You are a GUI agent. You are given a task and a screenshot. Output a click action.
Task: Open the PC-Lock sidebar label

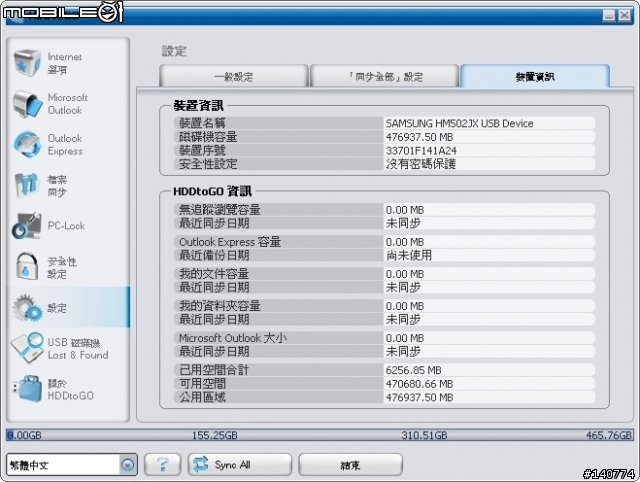coord(66,226)
